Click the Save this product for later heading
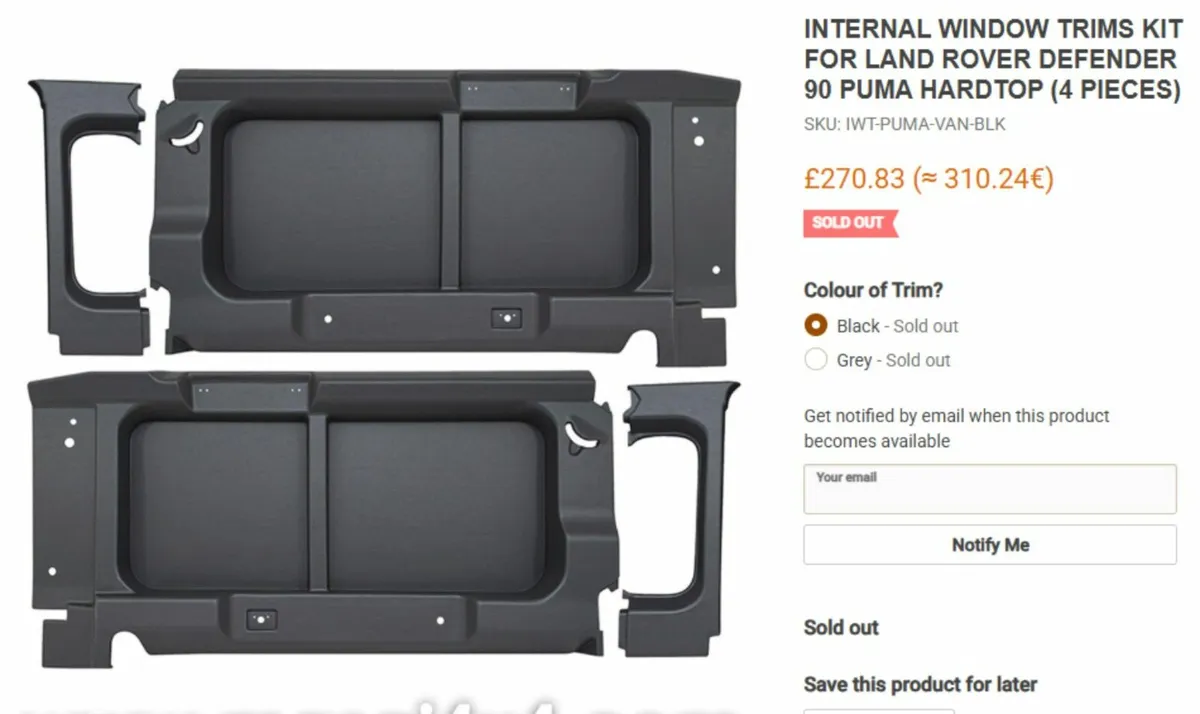This screenshot has height=714, width=1200. [x=920, y=684]
